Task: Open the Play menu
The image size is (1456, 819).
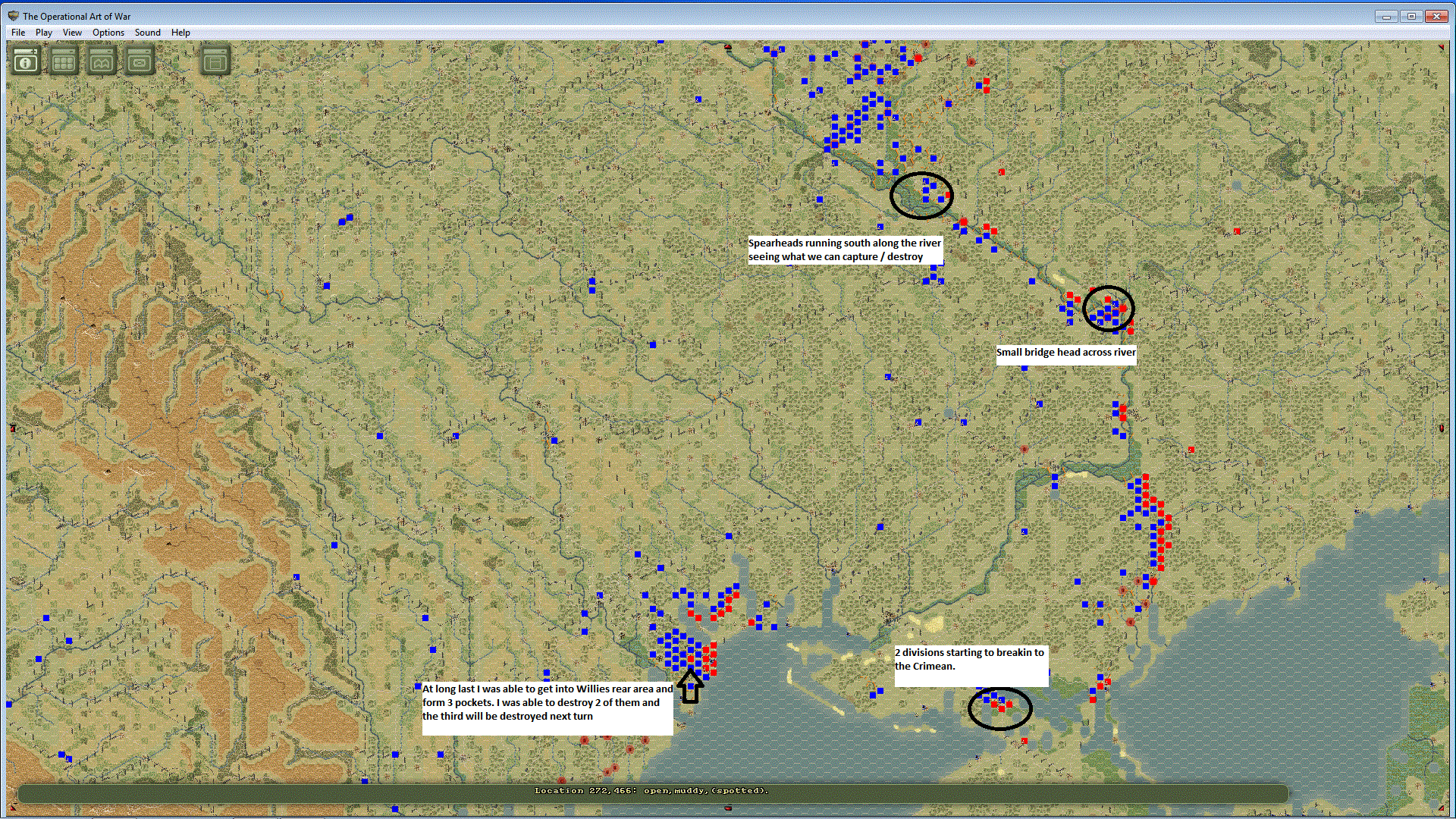Action: click(44, 33)
